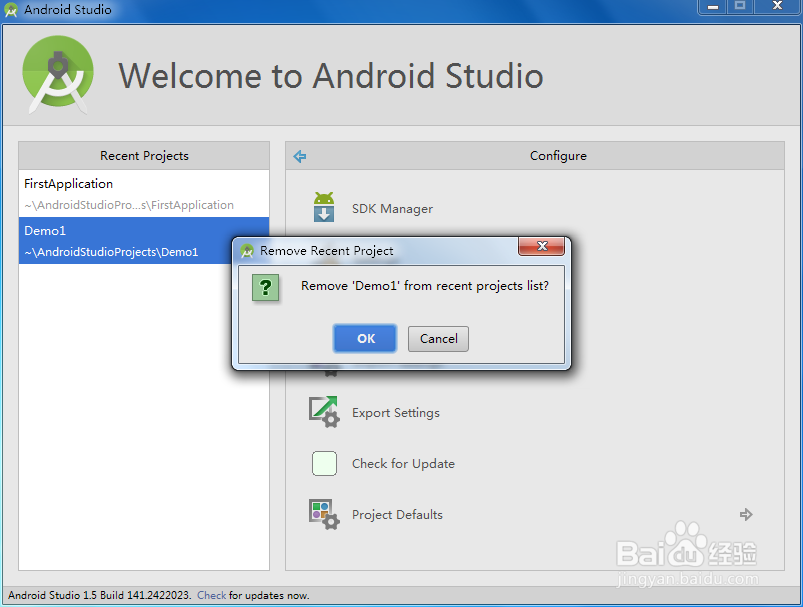The image size is (803, 607).
Task: Select the Demo1 recent project
Action: point(44,230)
